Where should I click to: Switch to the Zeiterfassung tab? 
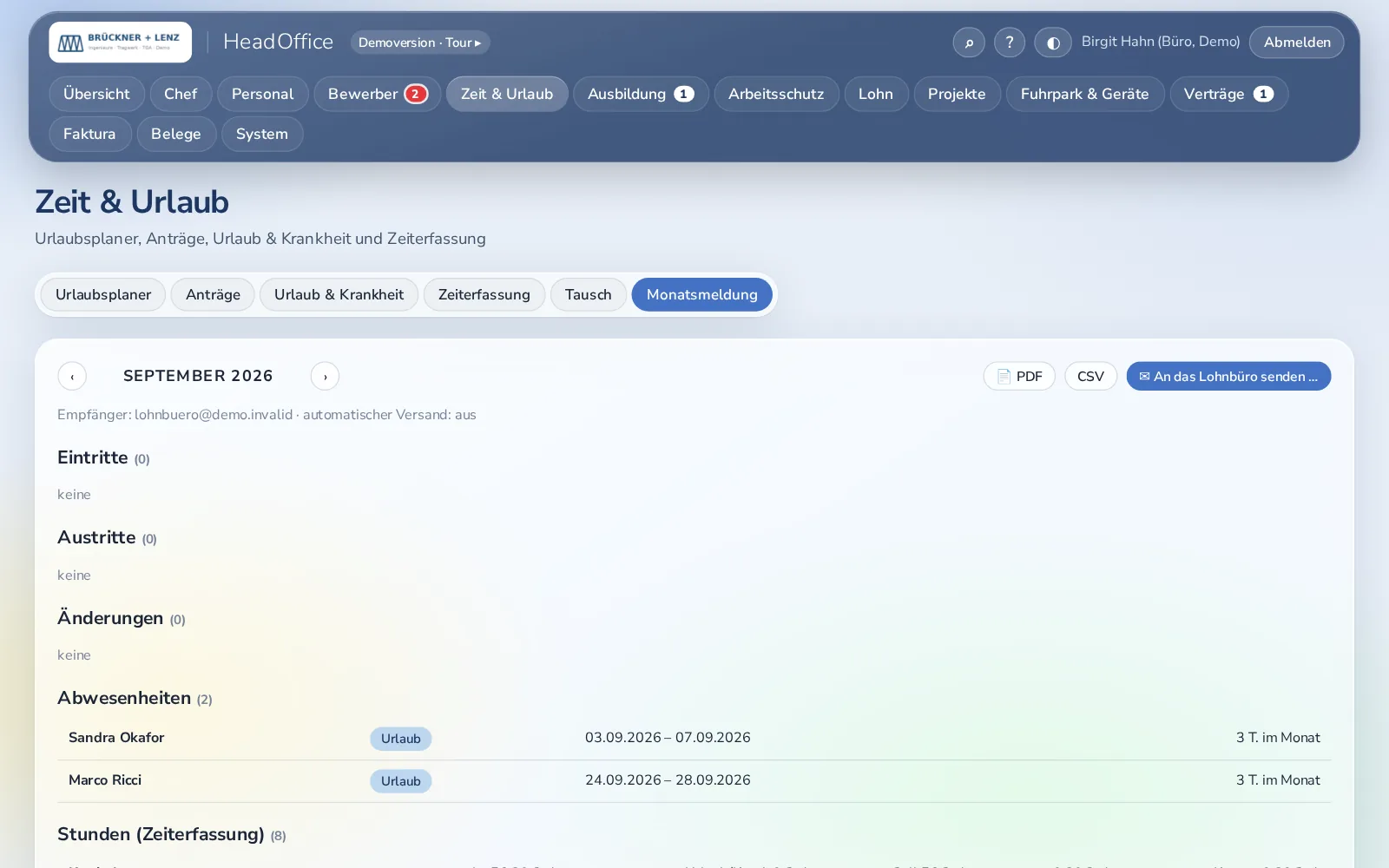click(484, 294)
